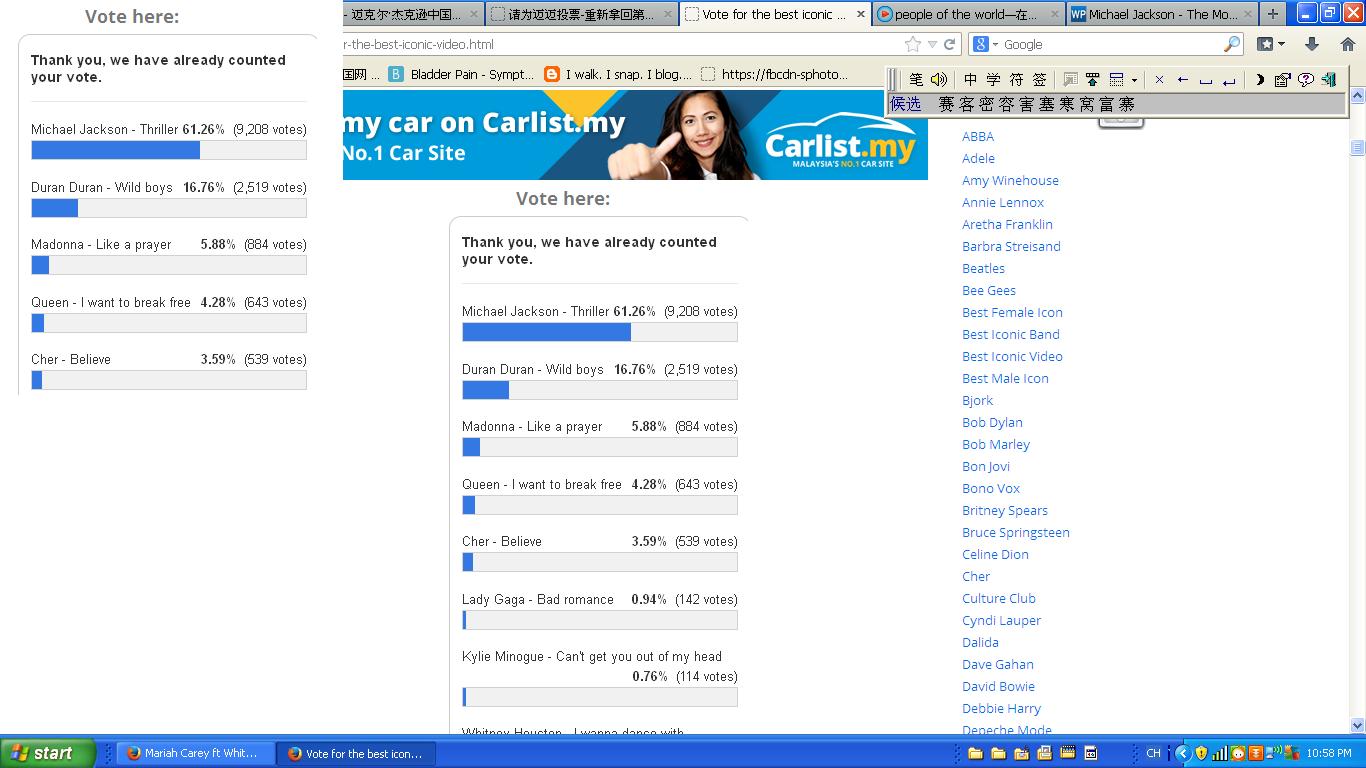Toggle the 中 language mode on IME toolbar
1366x768 pixels.
coord(970,80)
